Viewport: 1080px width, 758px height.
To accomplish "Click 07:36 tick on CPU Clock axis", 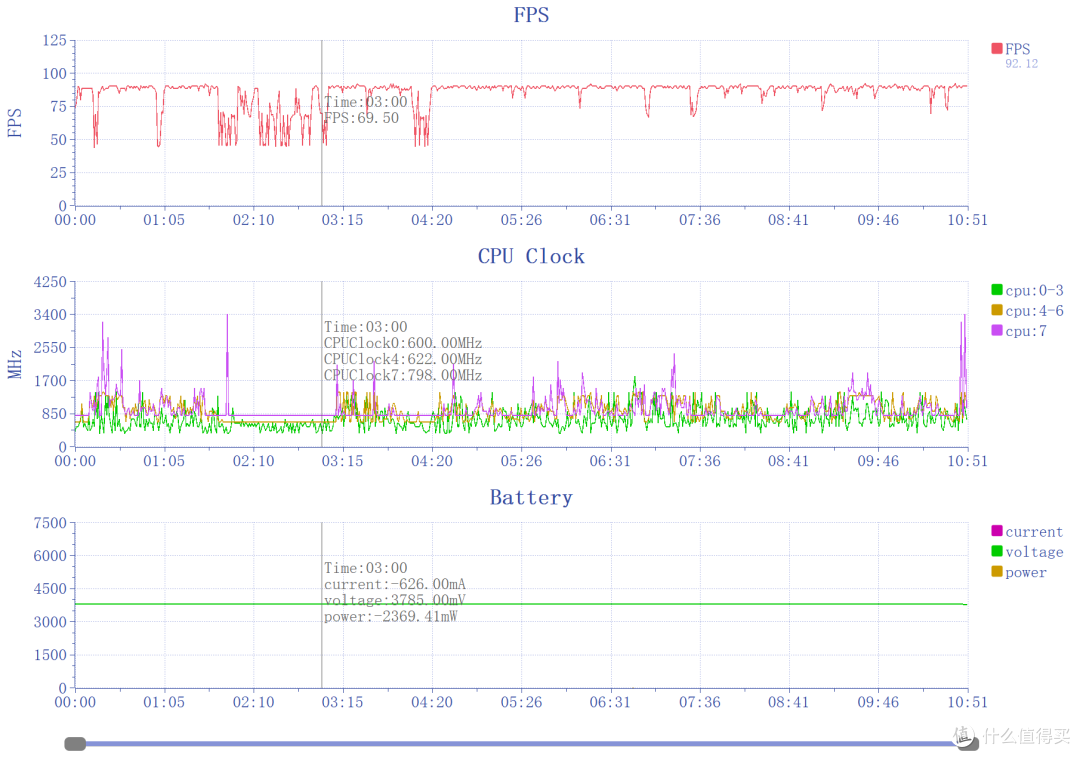I will tap(700, 461).
